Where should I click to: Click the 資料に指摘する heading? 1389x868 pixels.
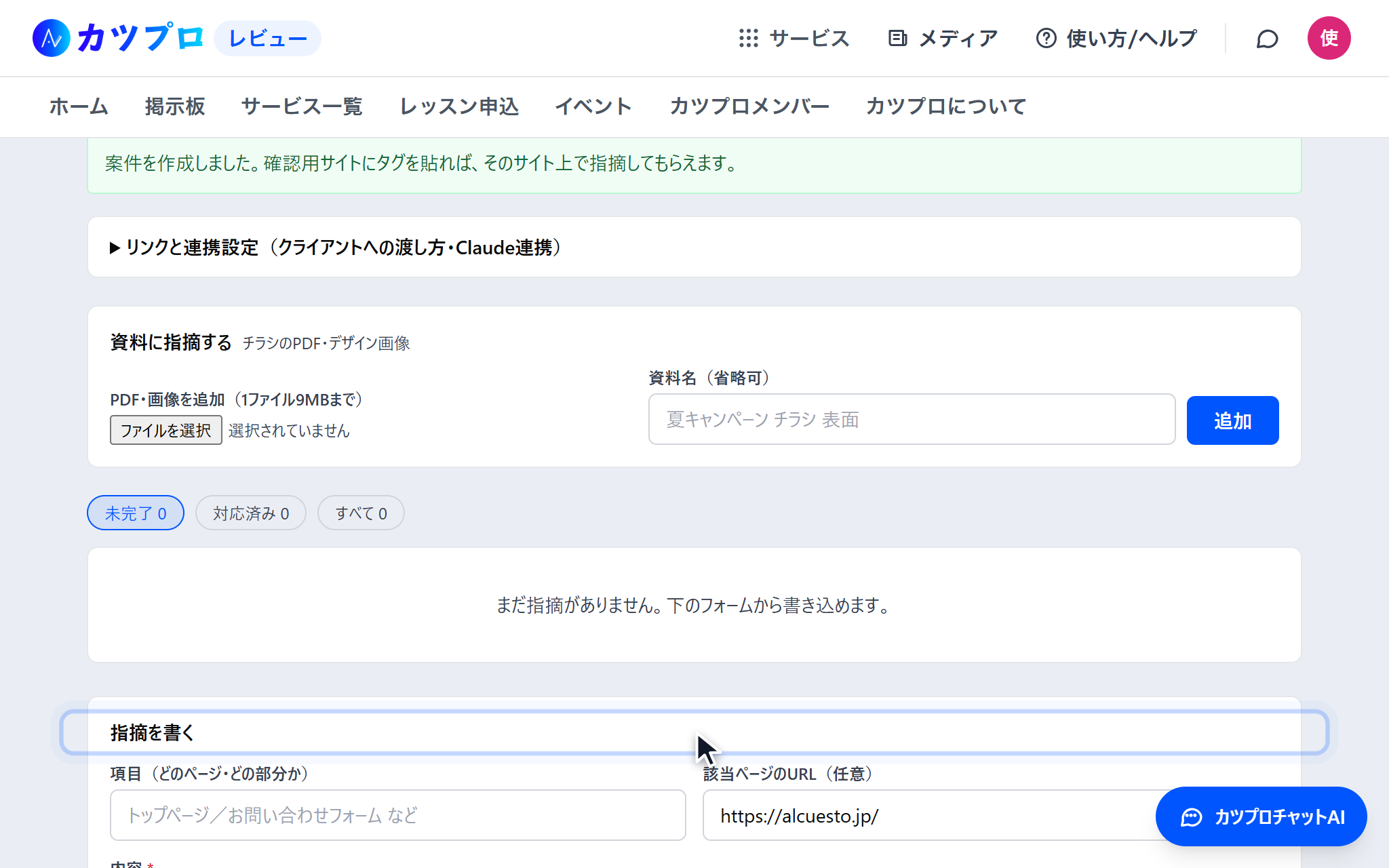171,342
